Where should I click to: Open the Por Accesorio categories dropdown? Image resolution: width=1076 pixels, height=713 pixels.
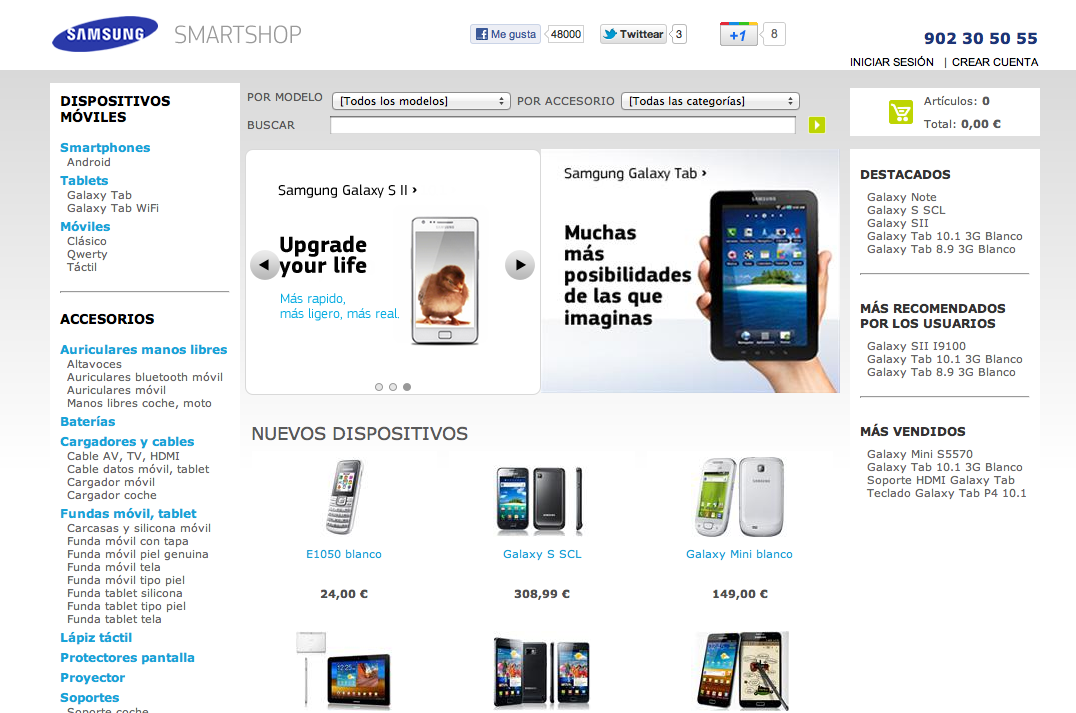710,101
